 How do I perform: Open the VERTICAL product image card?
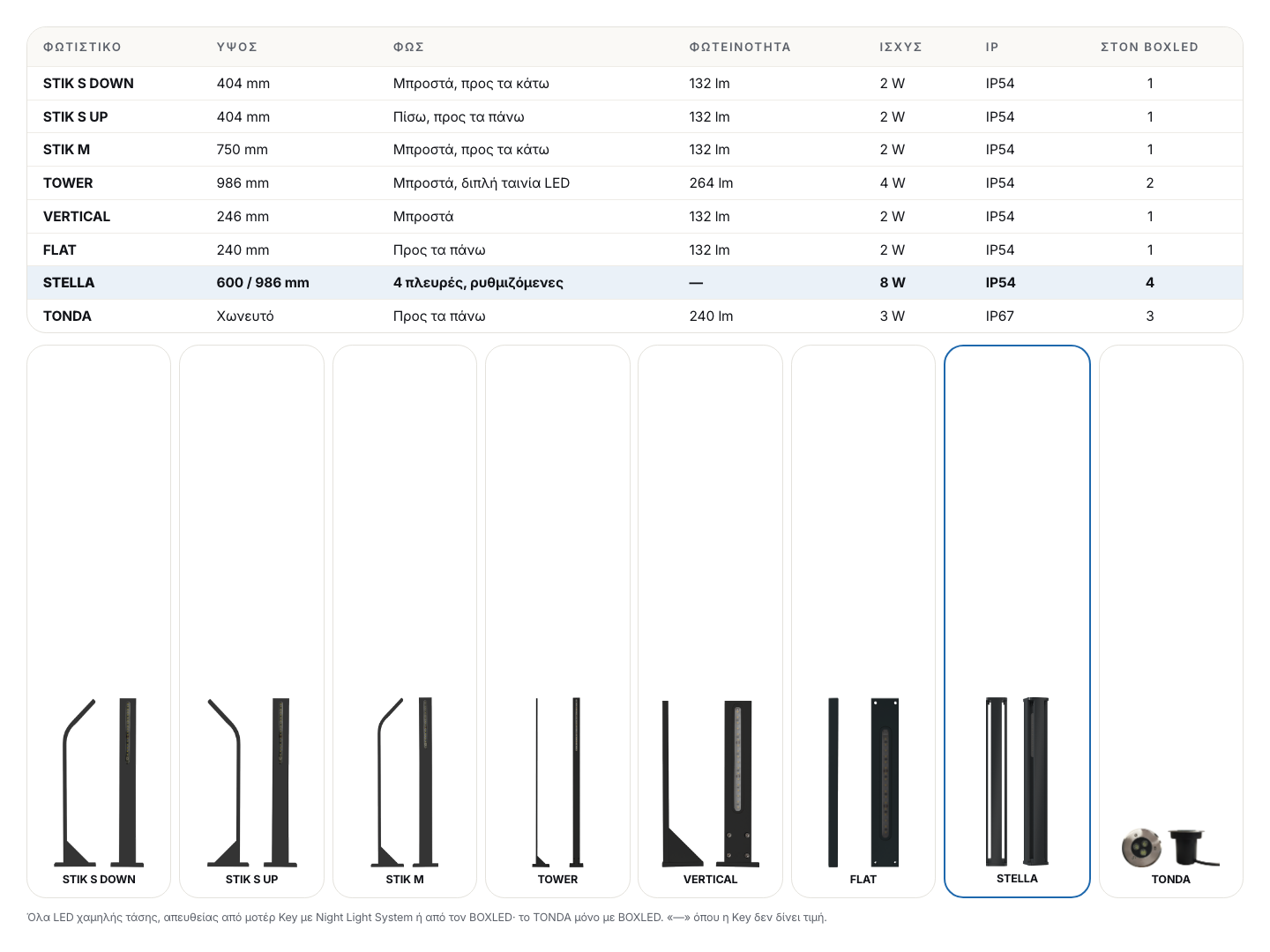(710, 621)
